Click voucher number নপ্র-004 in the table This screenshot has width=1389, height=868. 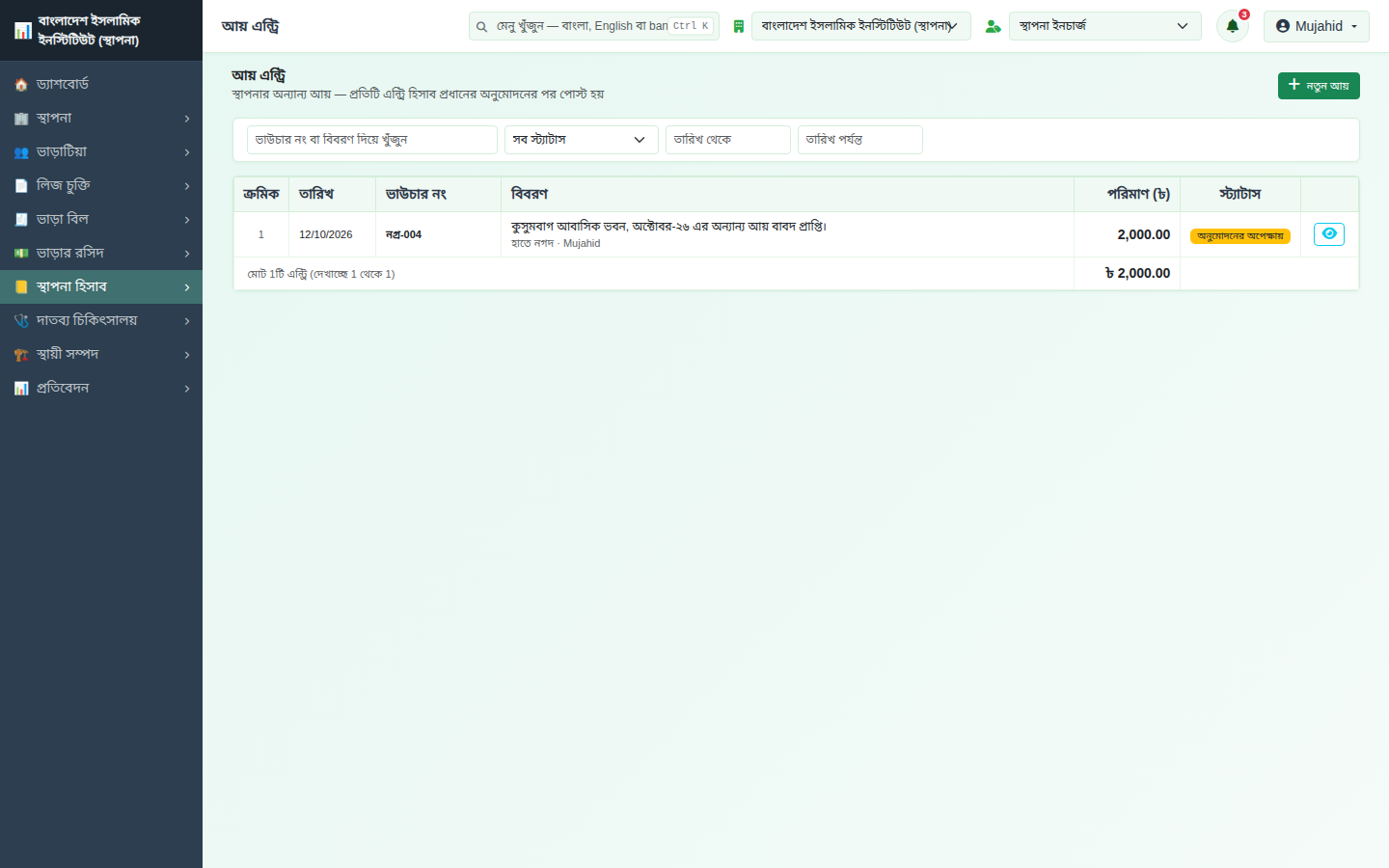pyautogui.click(x=403, y=234)
